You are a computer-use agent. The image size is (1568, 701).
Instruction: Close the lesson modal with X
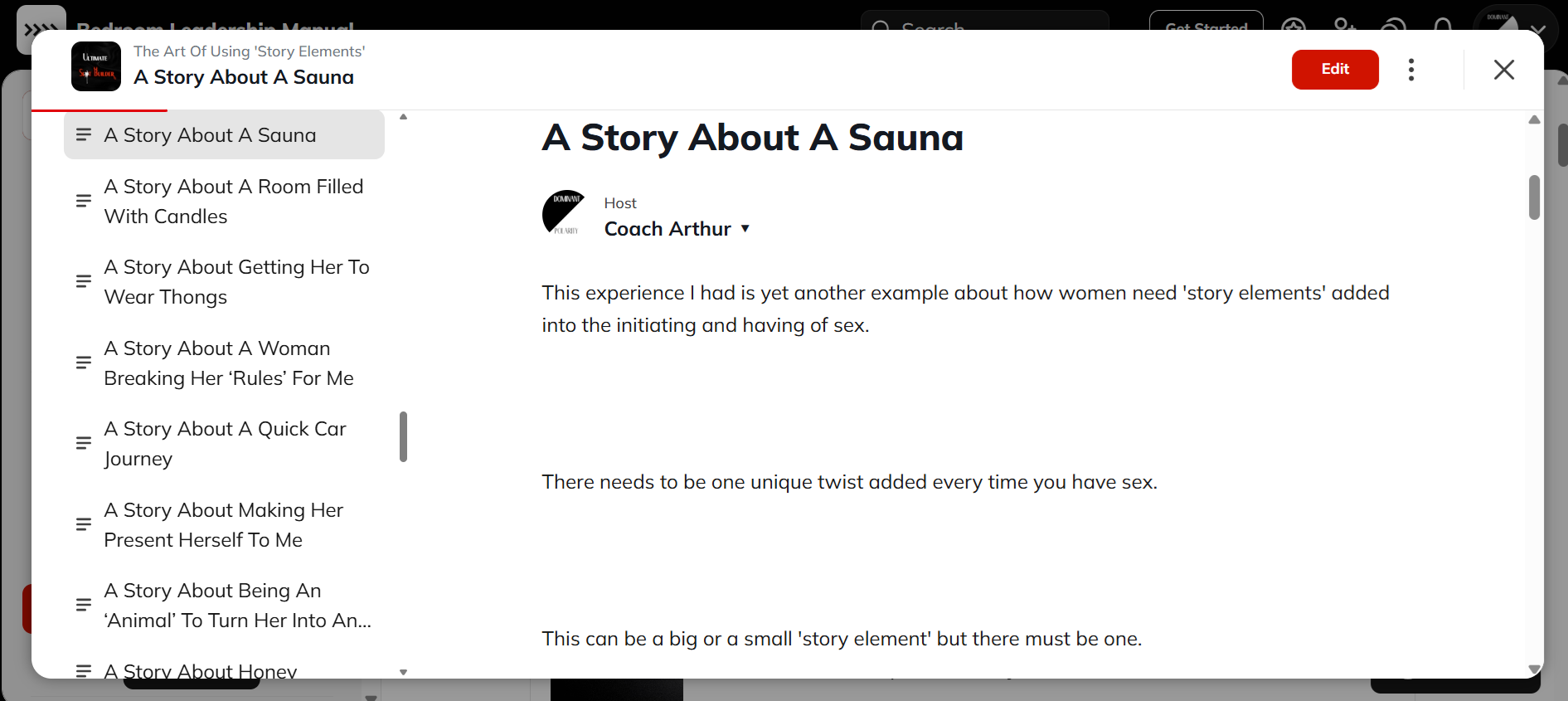coord(1503,69)
